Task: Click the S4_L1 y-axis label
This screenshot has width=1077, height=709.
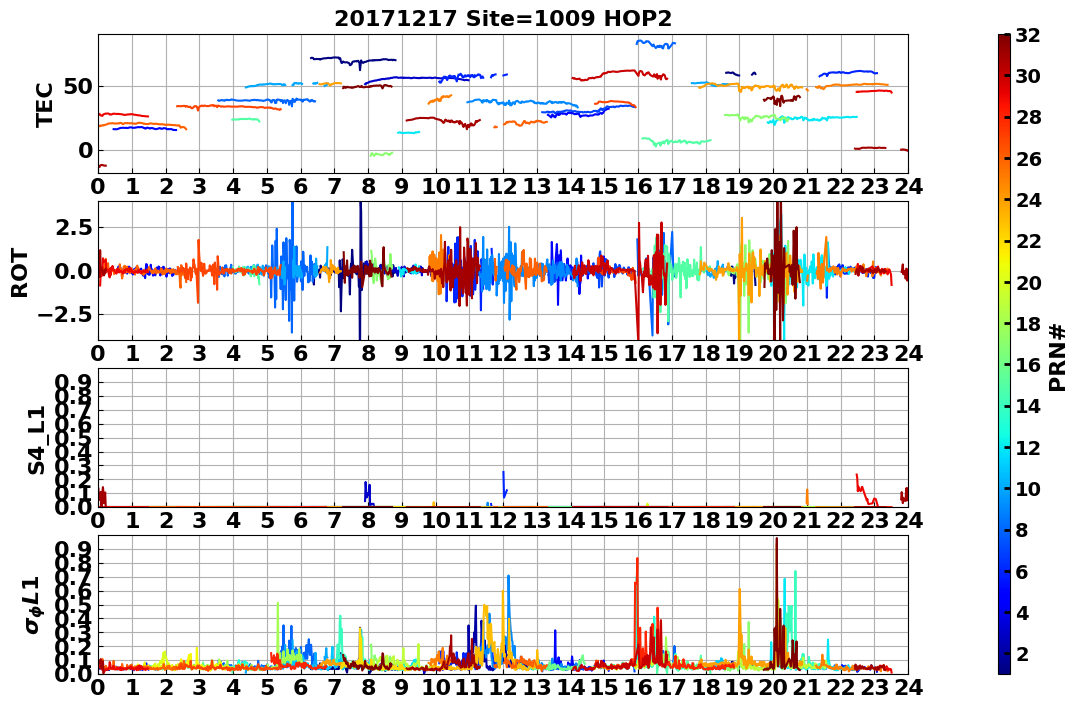Action: pos(37,440)
